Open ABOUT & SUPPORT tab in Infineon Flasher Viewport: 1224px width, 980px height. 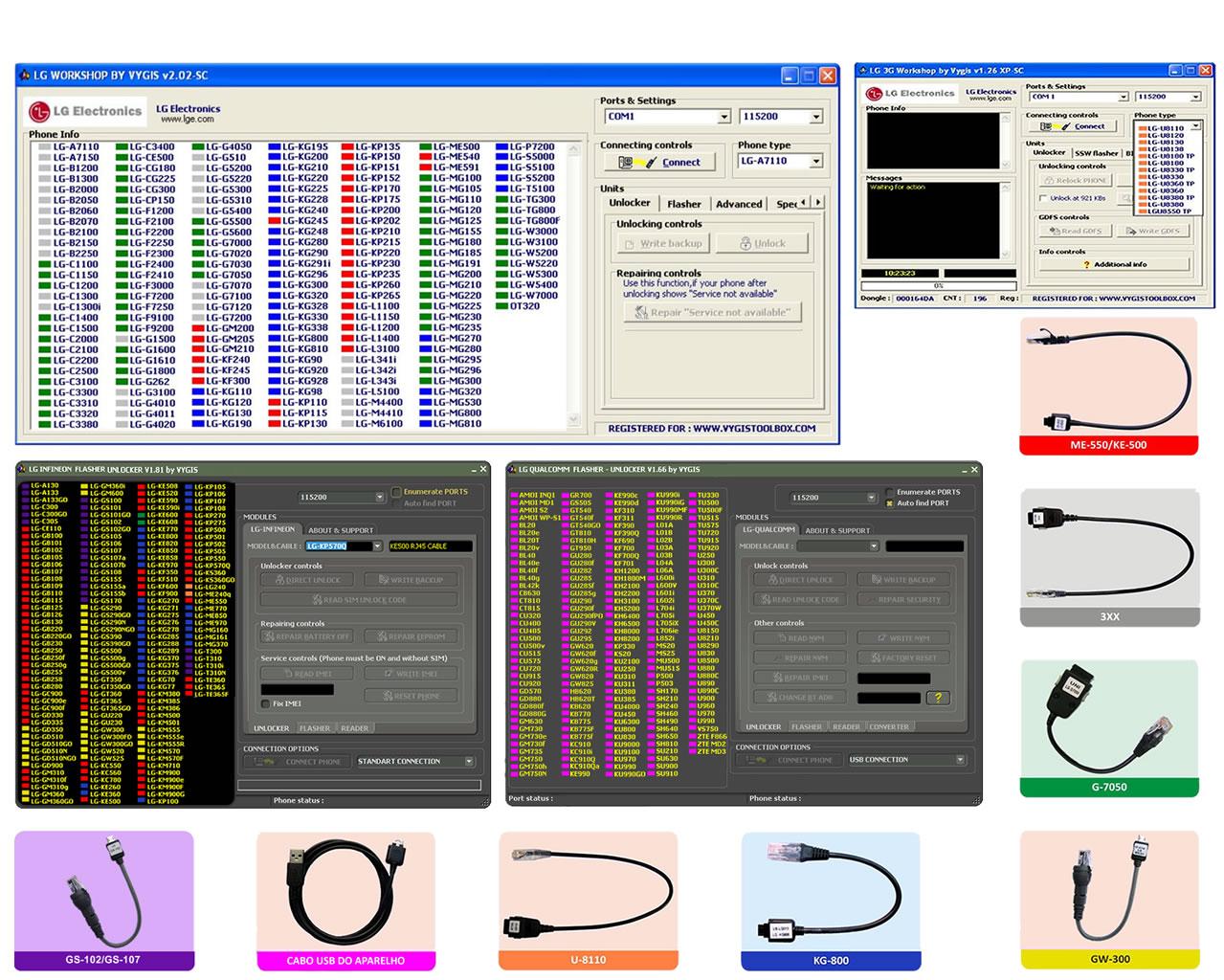[x=341, y=530]
